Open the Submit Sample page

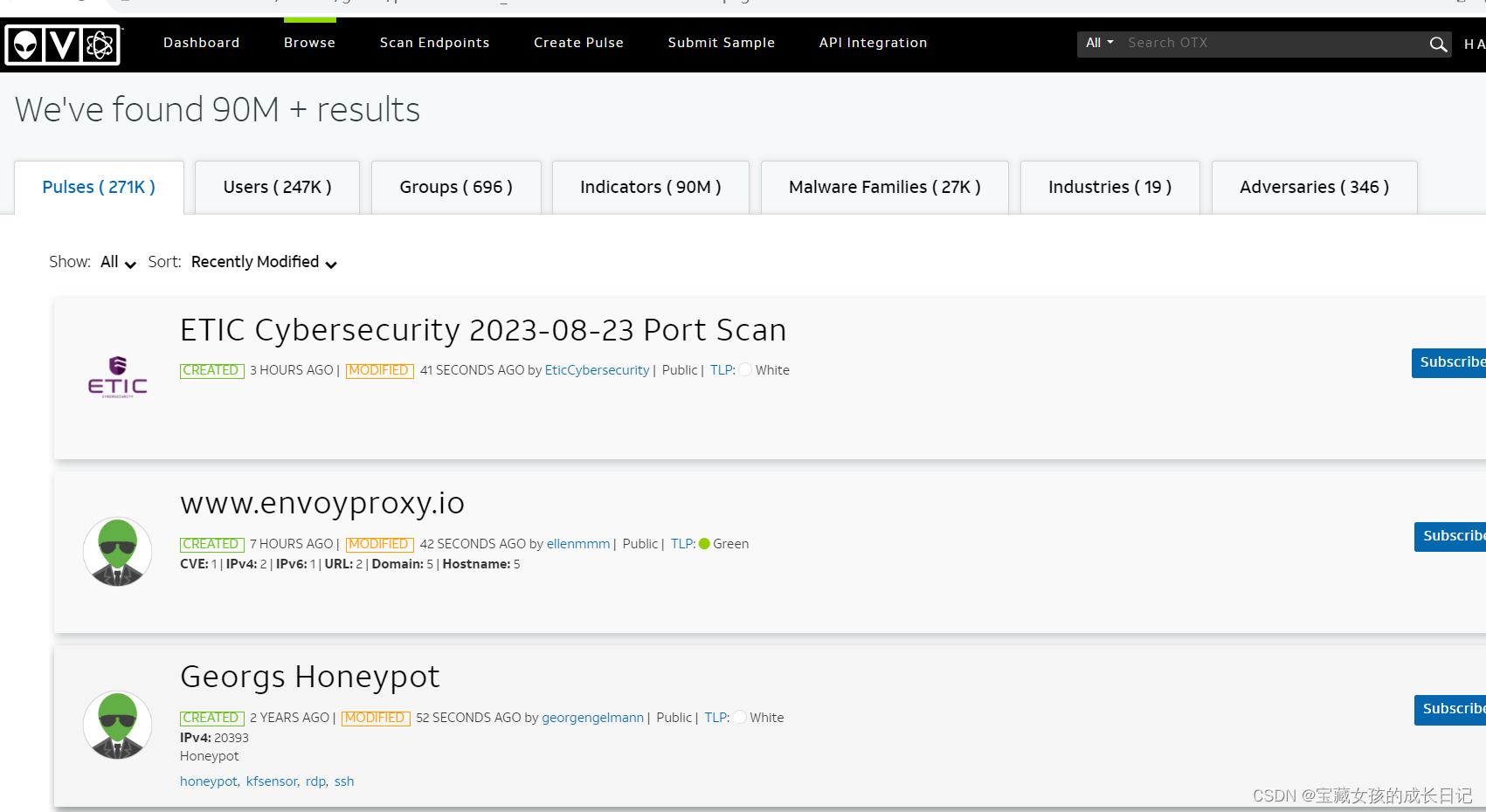point(722,43)
